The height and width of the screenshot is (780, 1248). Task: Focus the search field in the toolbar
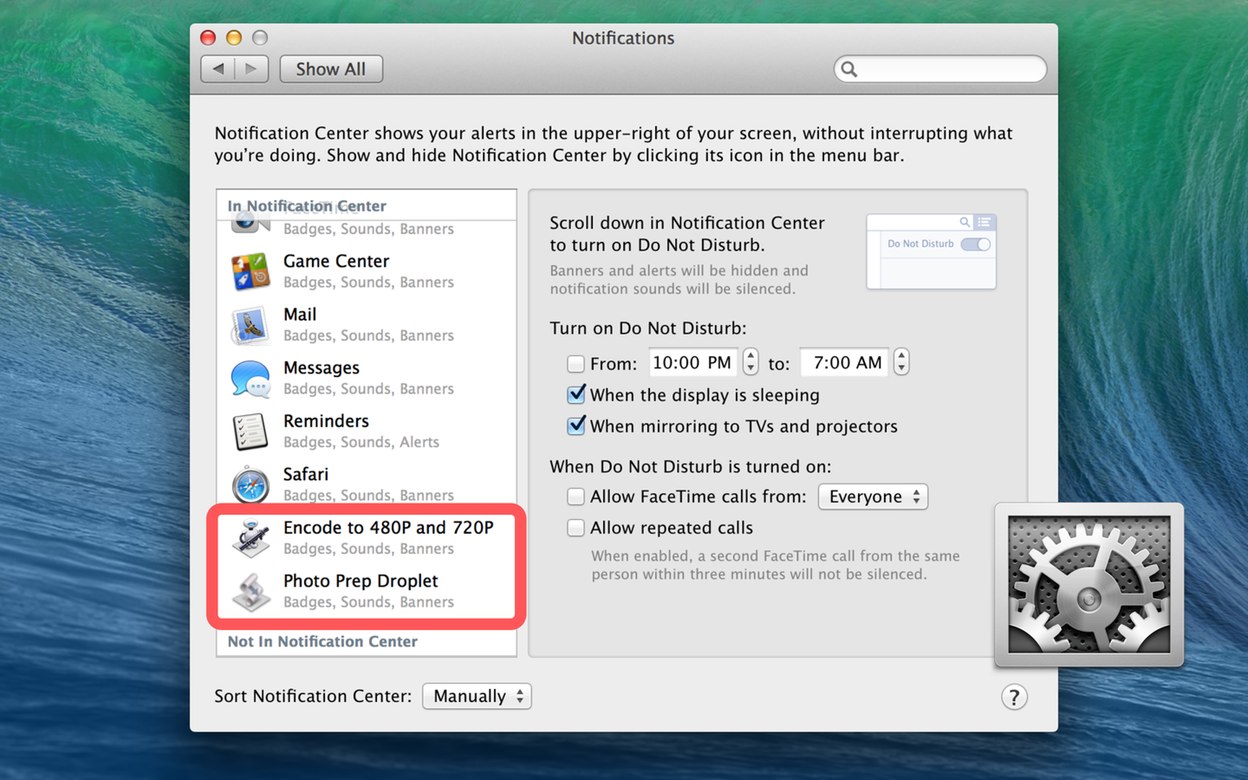click(940, 69)
